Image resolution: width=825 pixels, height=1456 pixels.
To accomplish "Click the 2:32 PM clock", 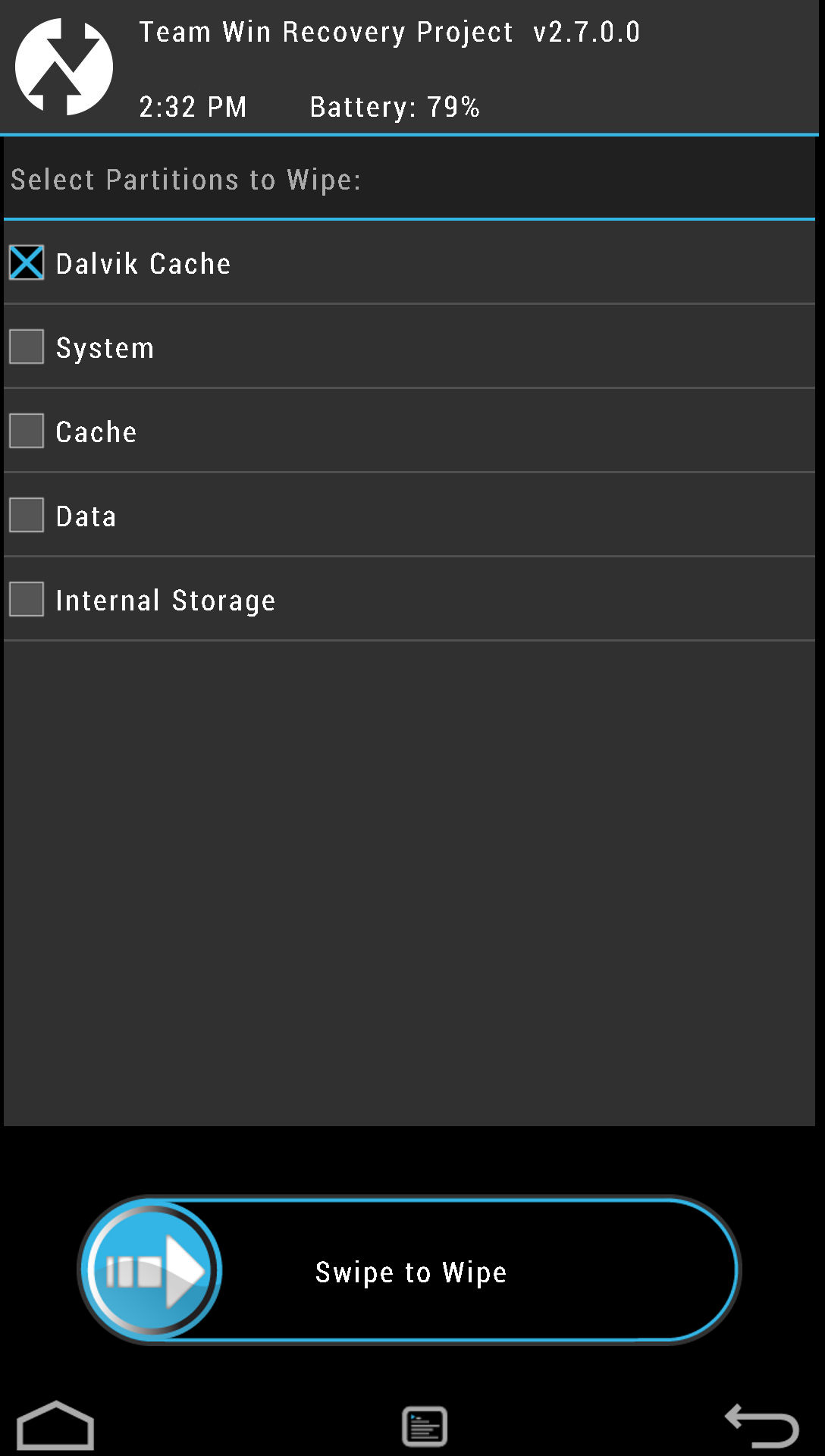I will coord(193,108).
